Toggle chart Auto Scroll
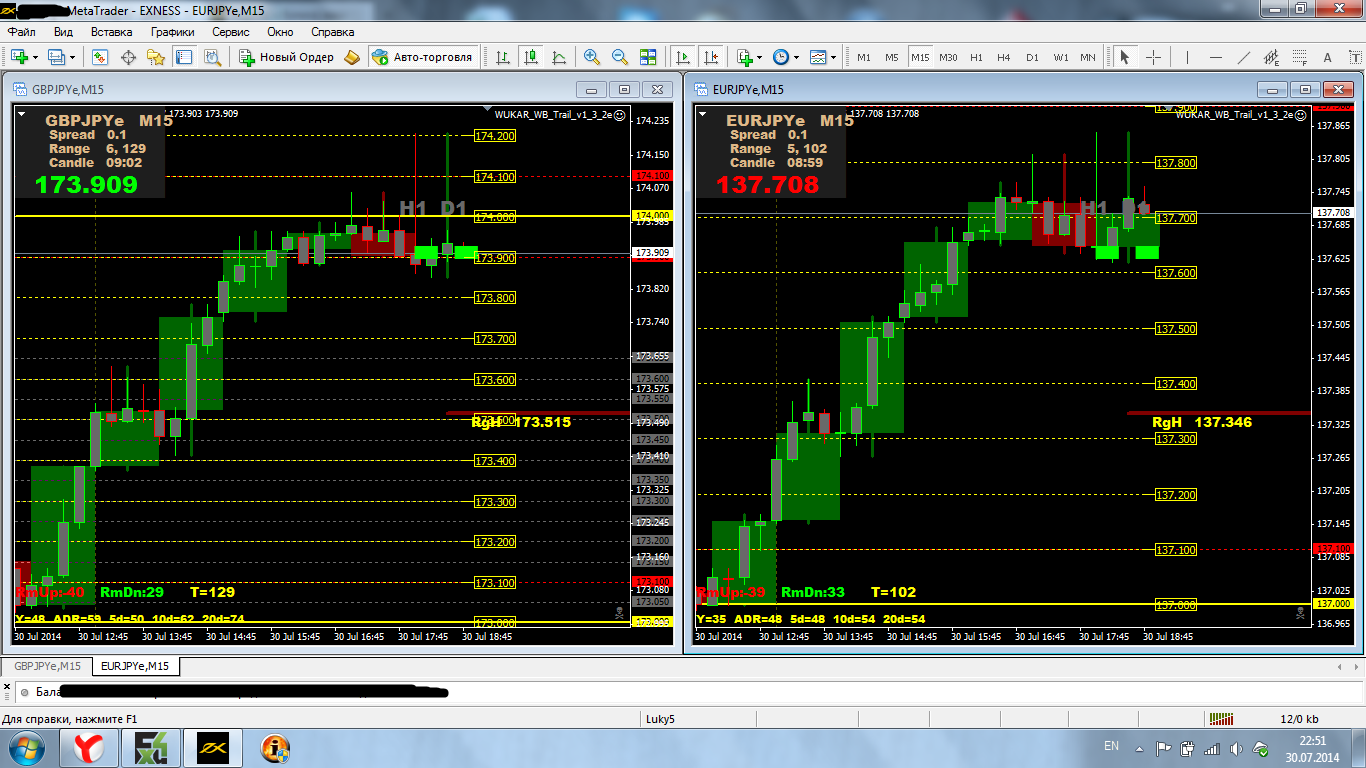The height and width of the screenshot is (768, 1366). 683,57
